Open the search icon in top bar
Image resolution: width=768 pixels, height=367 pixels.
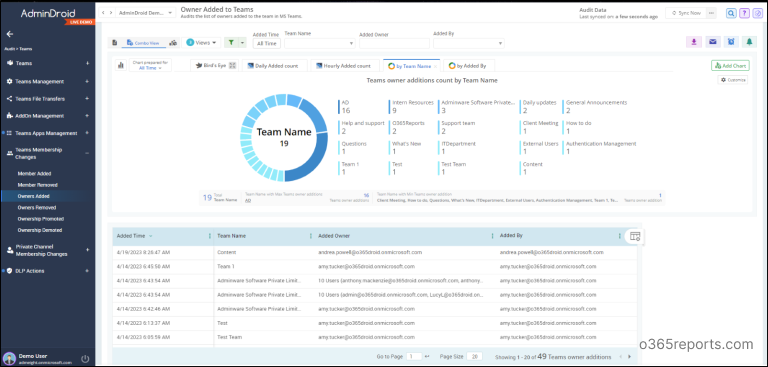click(731, 13)
